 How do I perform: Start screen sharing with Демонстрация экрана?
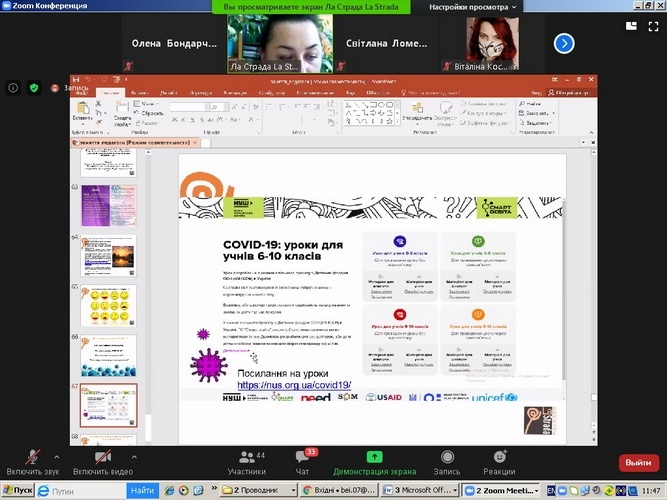pos(373,460)
